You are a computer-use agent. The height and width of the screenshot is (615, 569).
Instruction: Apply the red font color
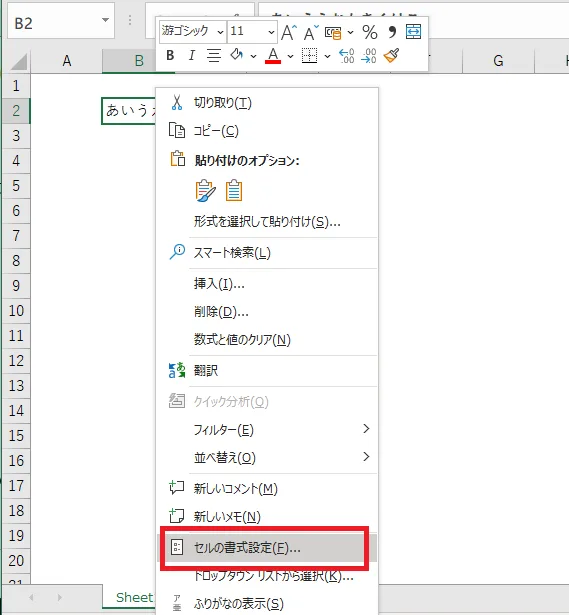pos(273,55)
